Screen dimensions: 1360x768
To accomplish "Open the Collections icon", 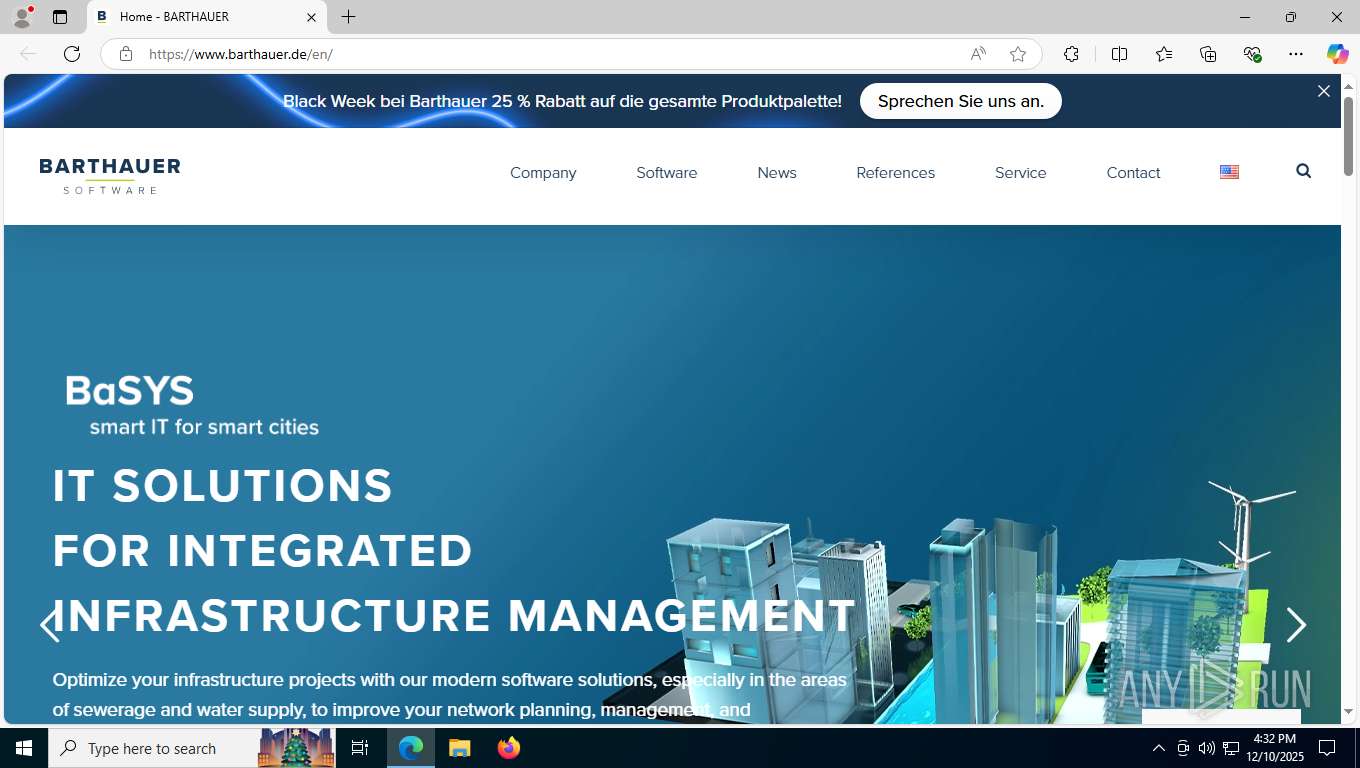I will point(1208,54).
